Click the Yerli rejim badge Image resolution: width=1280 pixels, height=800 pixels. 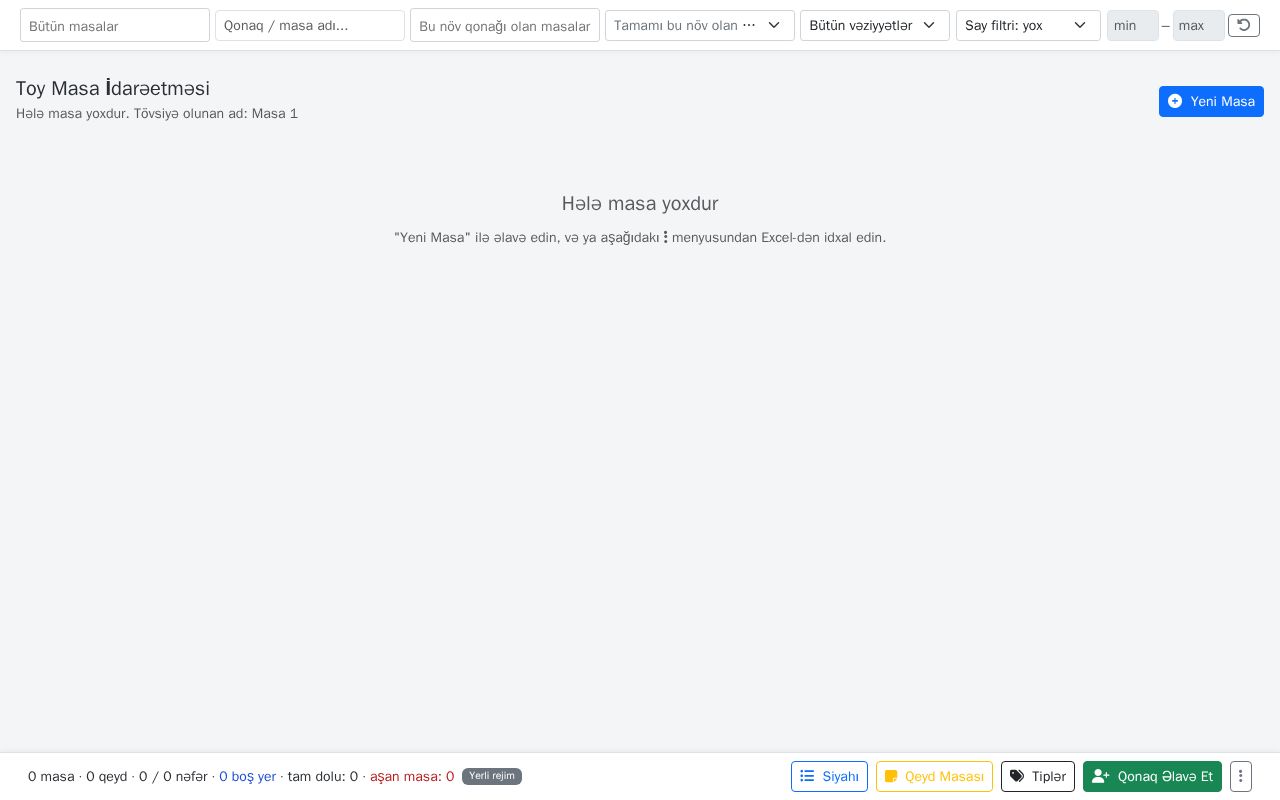492,776
